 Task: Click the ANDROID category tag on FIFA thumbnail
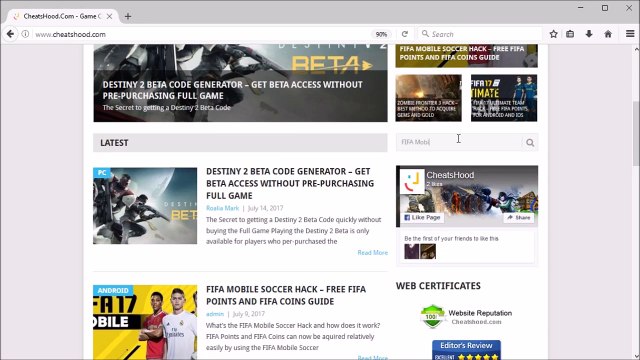(113, 290)
